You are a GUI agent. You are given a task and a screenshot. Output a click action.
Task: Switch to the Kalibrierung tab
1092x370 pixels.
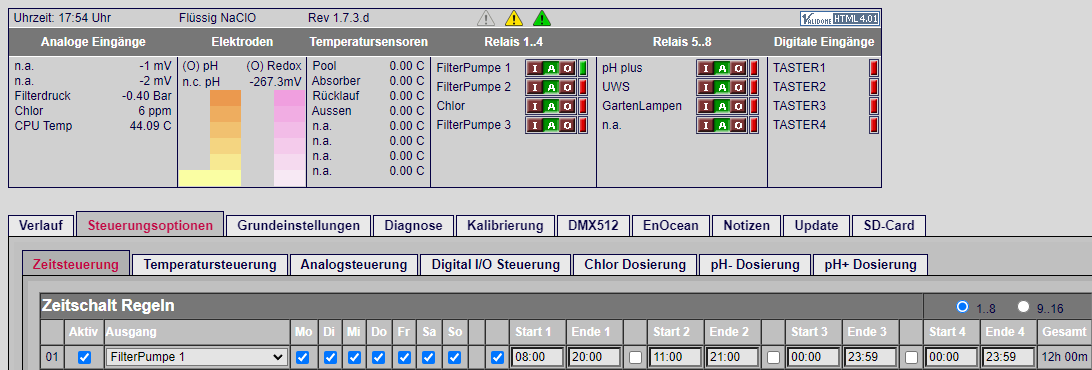pos(505,226)
